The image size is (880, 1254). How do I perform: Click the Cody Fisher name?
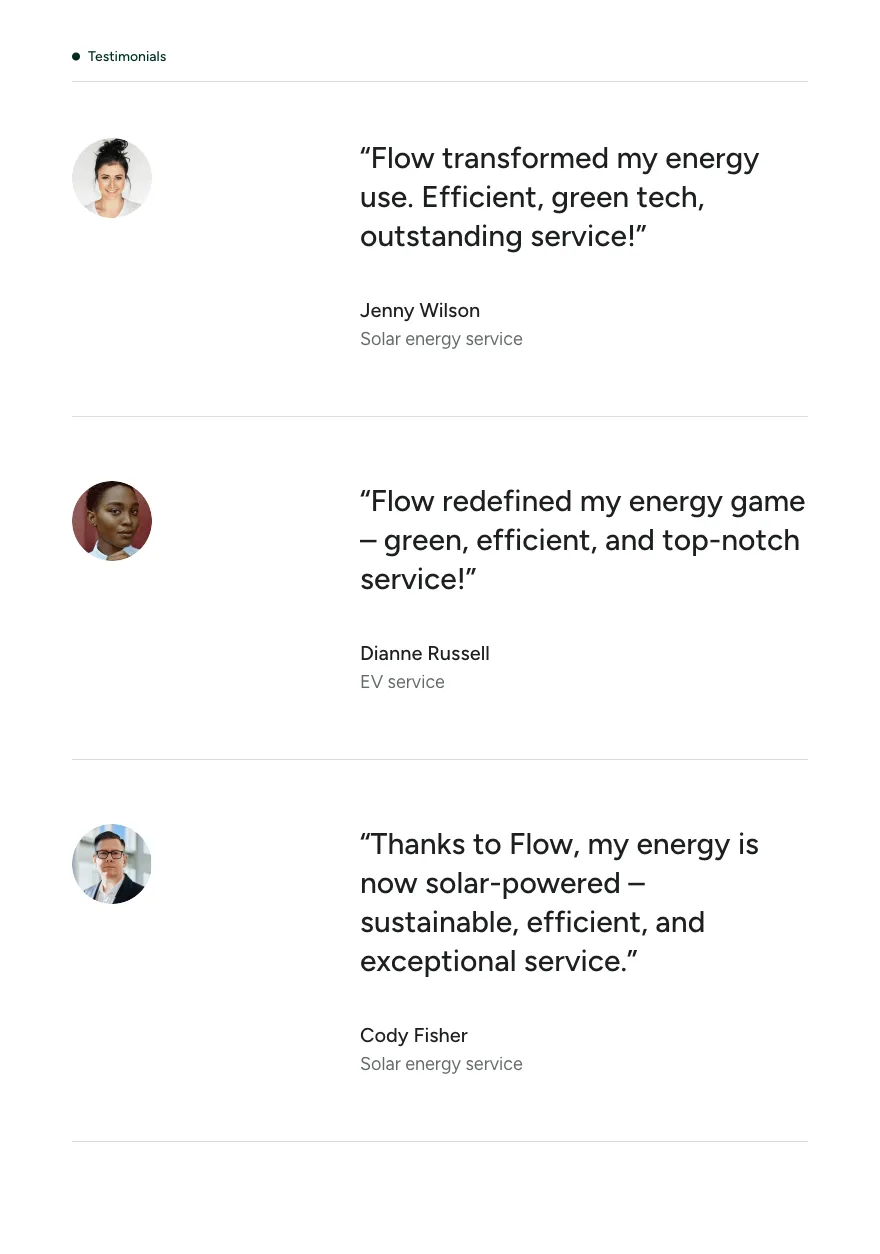414,1036
